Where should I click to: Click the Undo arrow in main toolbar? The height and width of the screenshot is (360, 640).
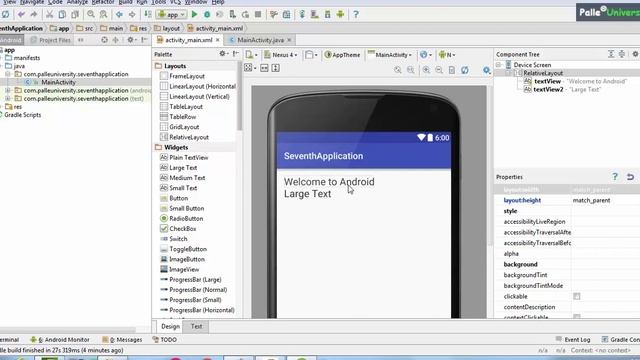pos(21,15)
